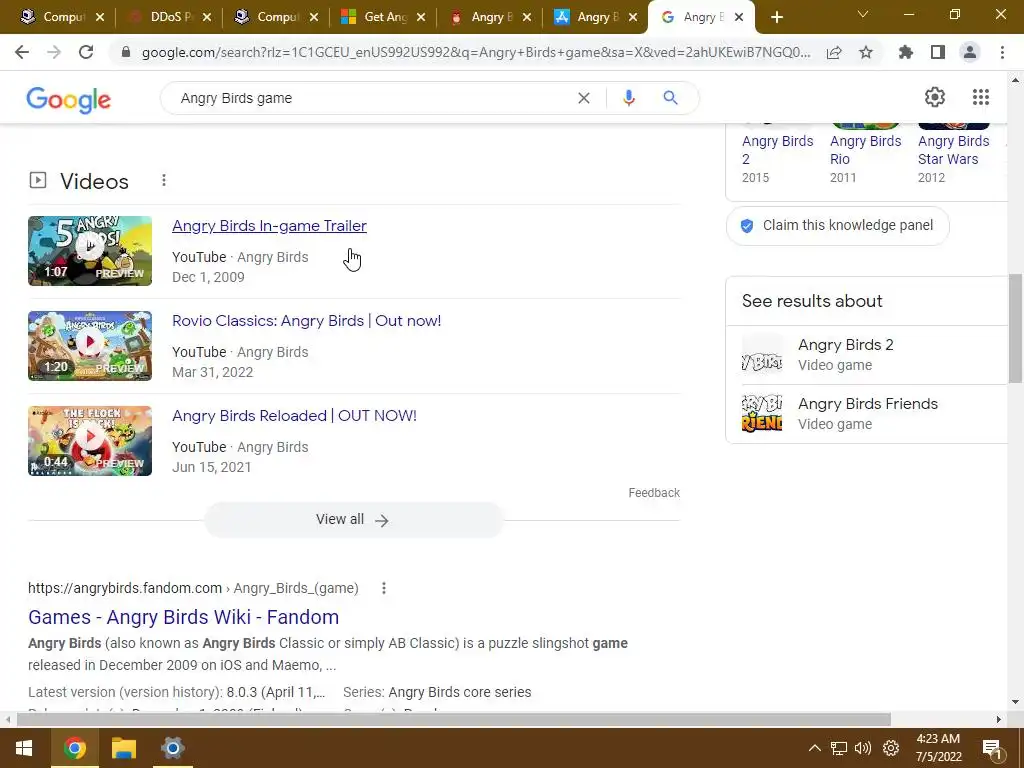See results about Angry Birds 2
Screen dimensions: 1024x768
tap(869, 355)
